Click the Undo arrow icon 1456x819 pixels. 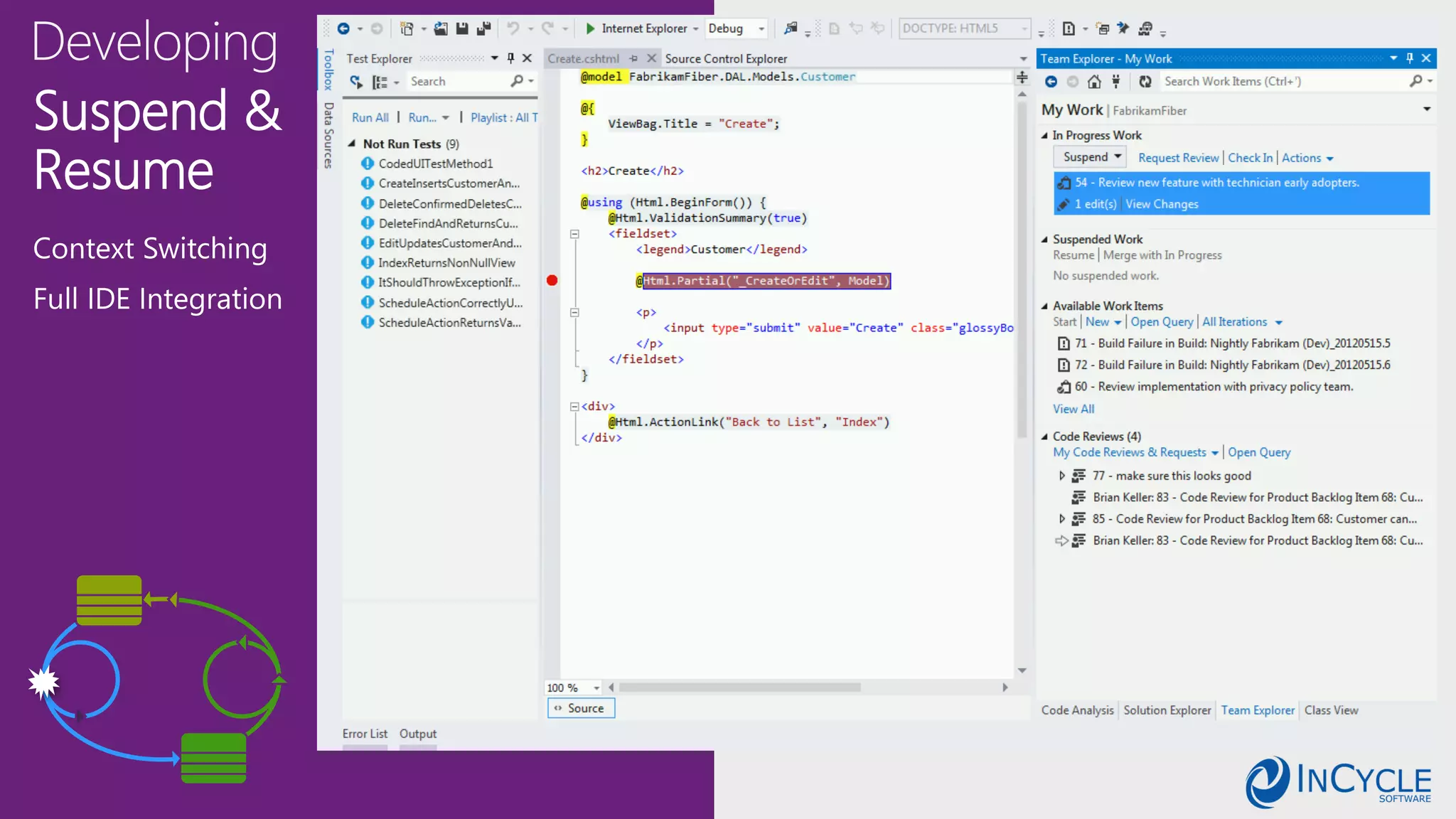(x=513, y=28)
